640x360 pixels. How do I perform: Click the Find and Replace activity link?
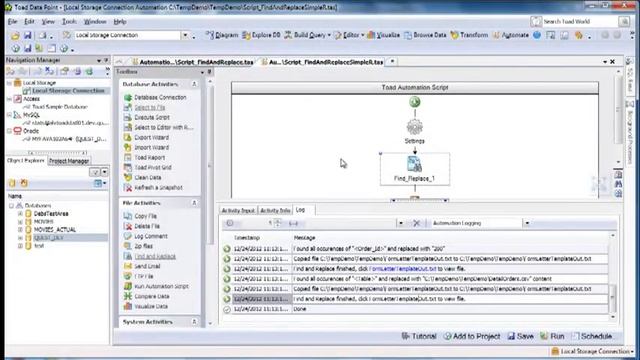tap(155, 256)
